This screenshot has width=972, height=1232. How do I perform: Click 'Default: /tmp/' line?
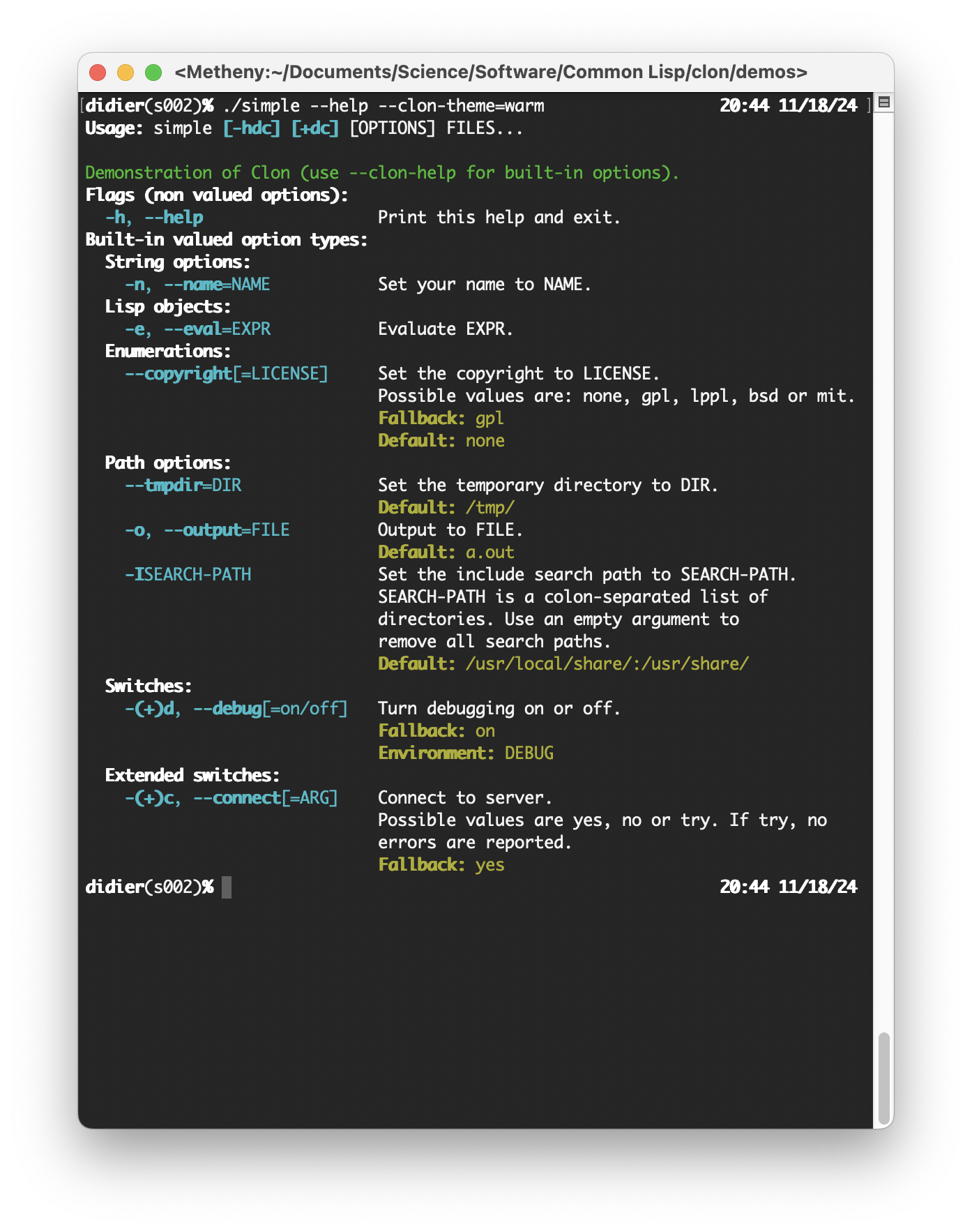click(x=446, y=508)
